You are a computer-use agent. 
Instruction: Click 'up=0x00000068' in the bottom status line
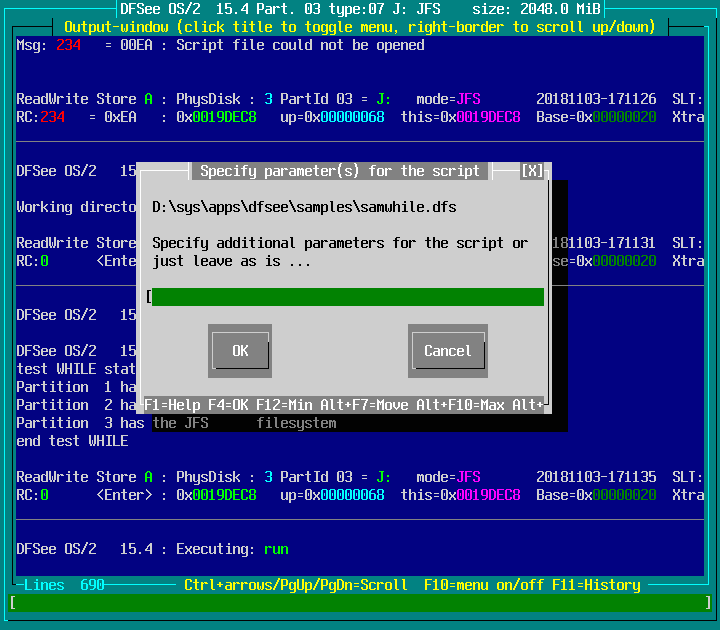pos(332,495)
